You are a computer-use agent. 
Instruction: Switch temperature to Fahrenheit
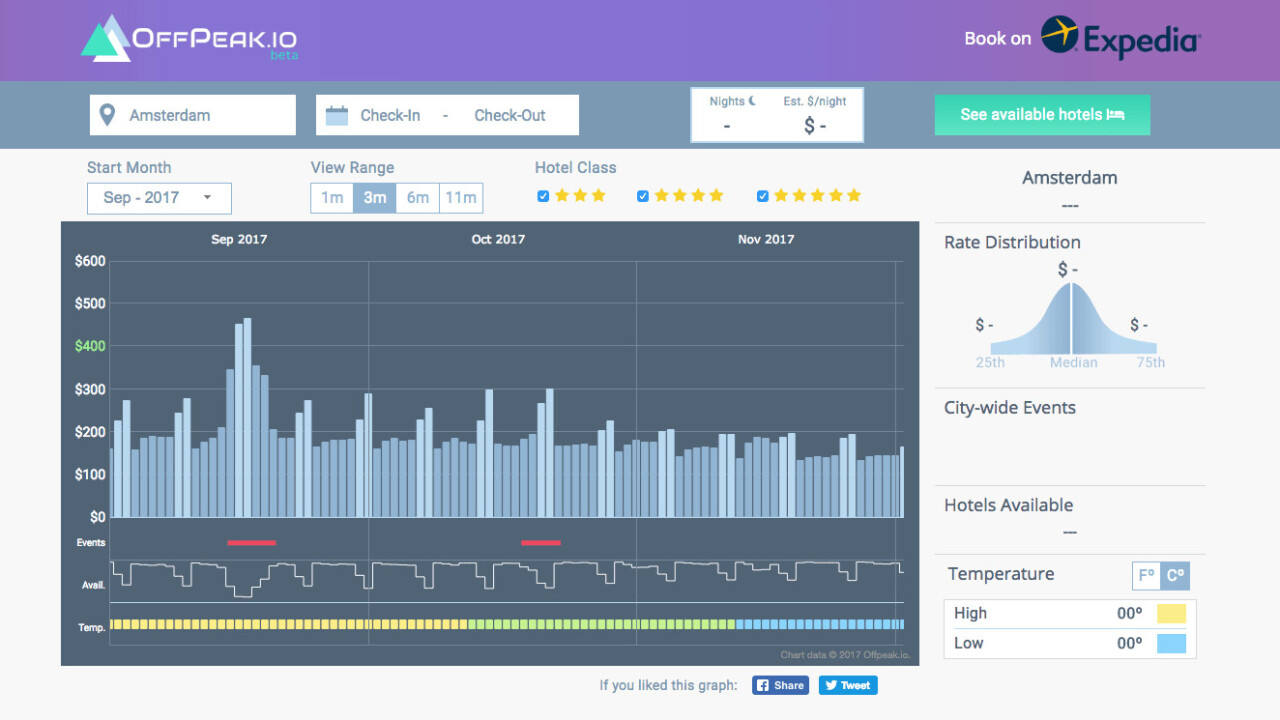click(1146, 576)
